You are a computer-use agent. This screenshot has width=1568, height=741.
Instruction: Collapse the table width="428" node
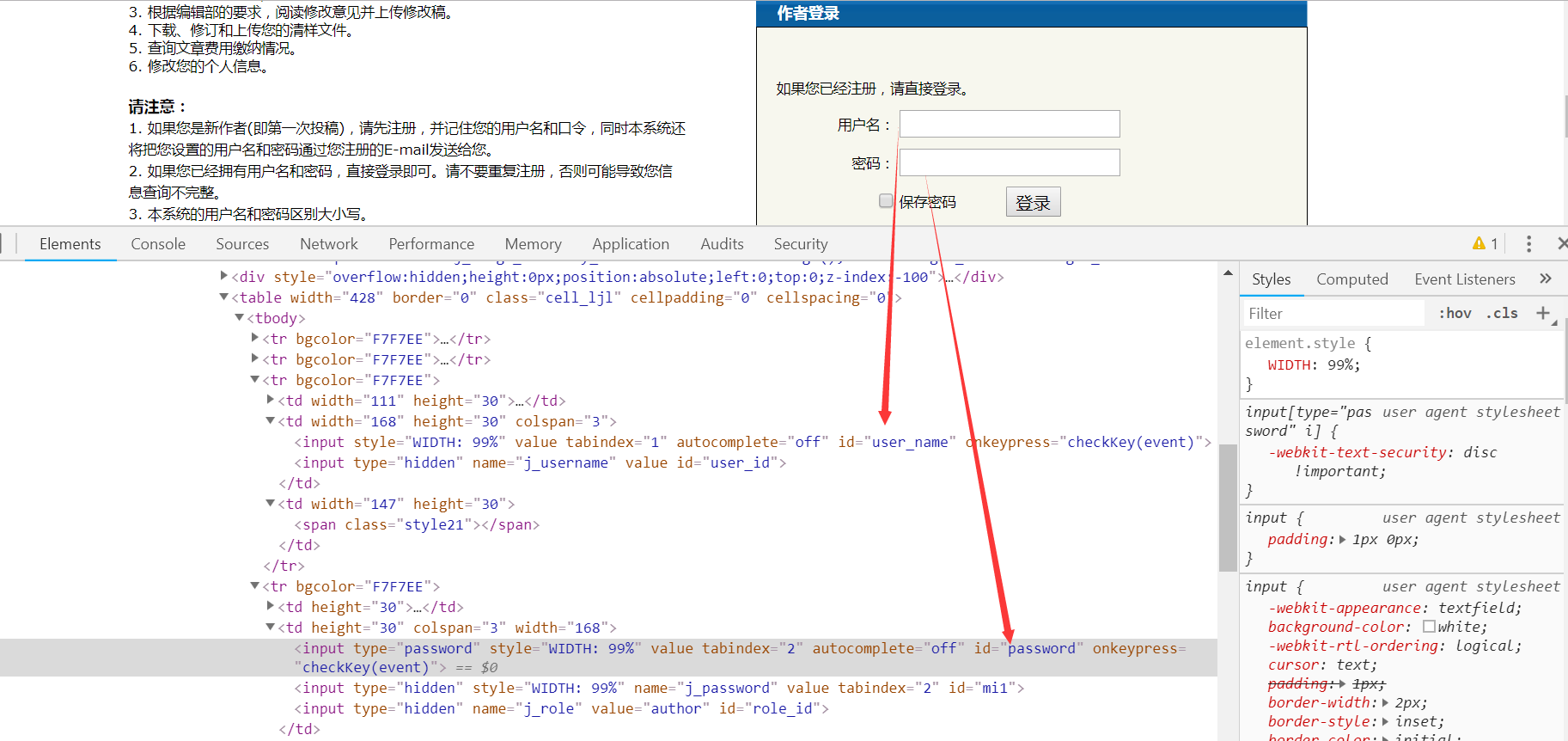click(224, 297)
